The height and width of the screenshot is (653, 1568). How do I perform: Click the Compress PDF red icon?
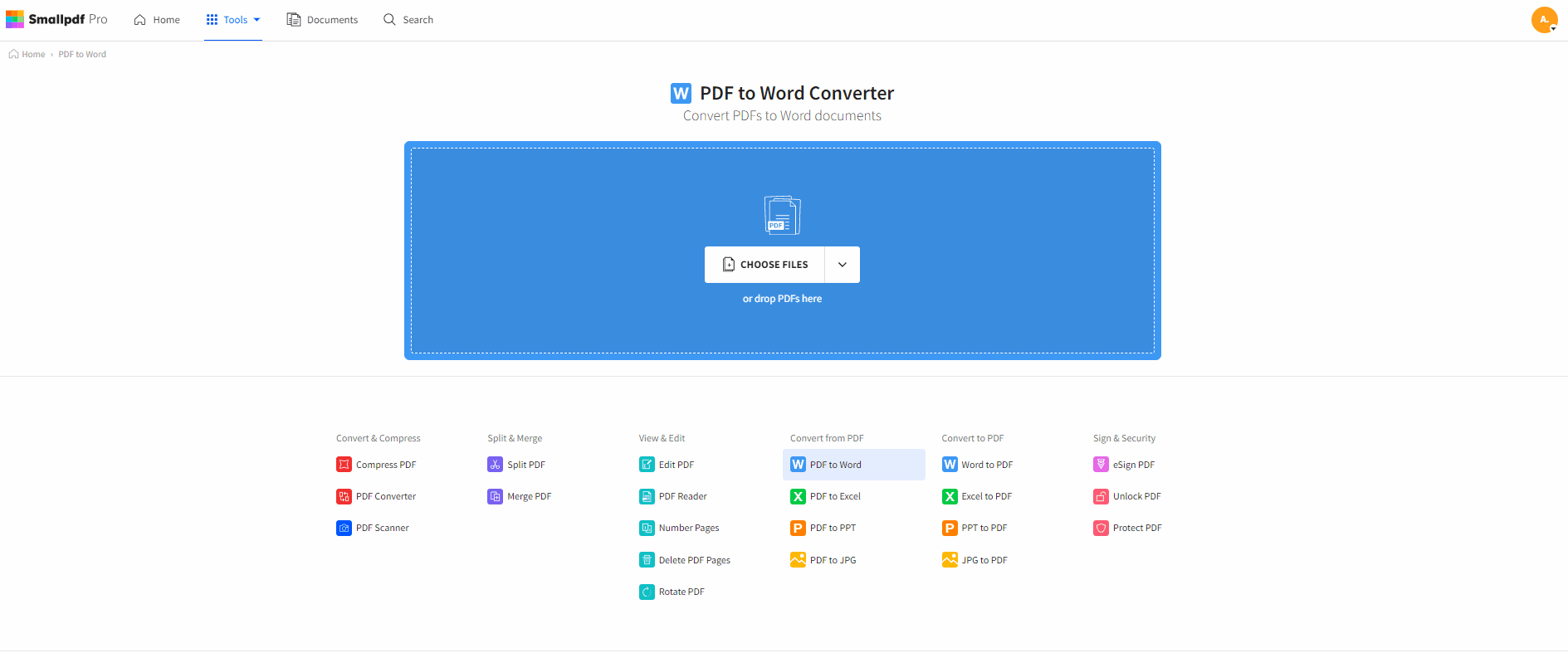point(344,465)
